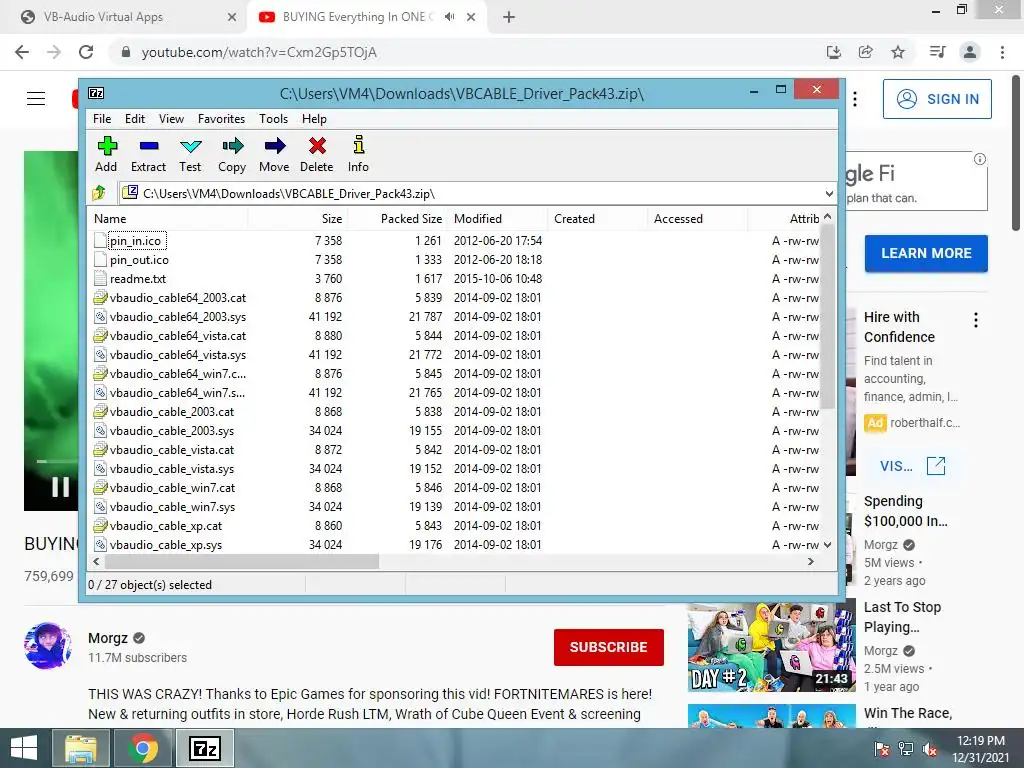The image size is (1024, 768).
Task: Open Chrome from the taskbar
Action: [x=144, y=748]
